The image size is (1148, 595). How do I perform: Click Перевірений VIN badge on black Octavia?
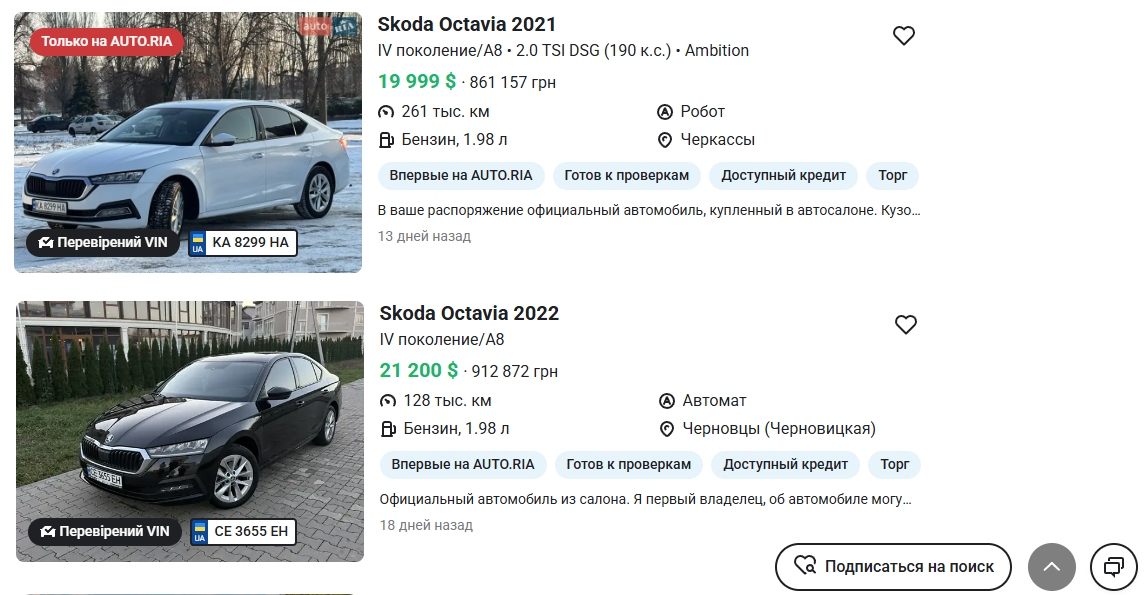pyautogui.click(x=105, y=531)
